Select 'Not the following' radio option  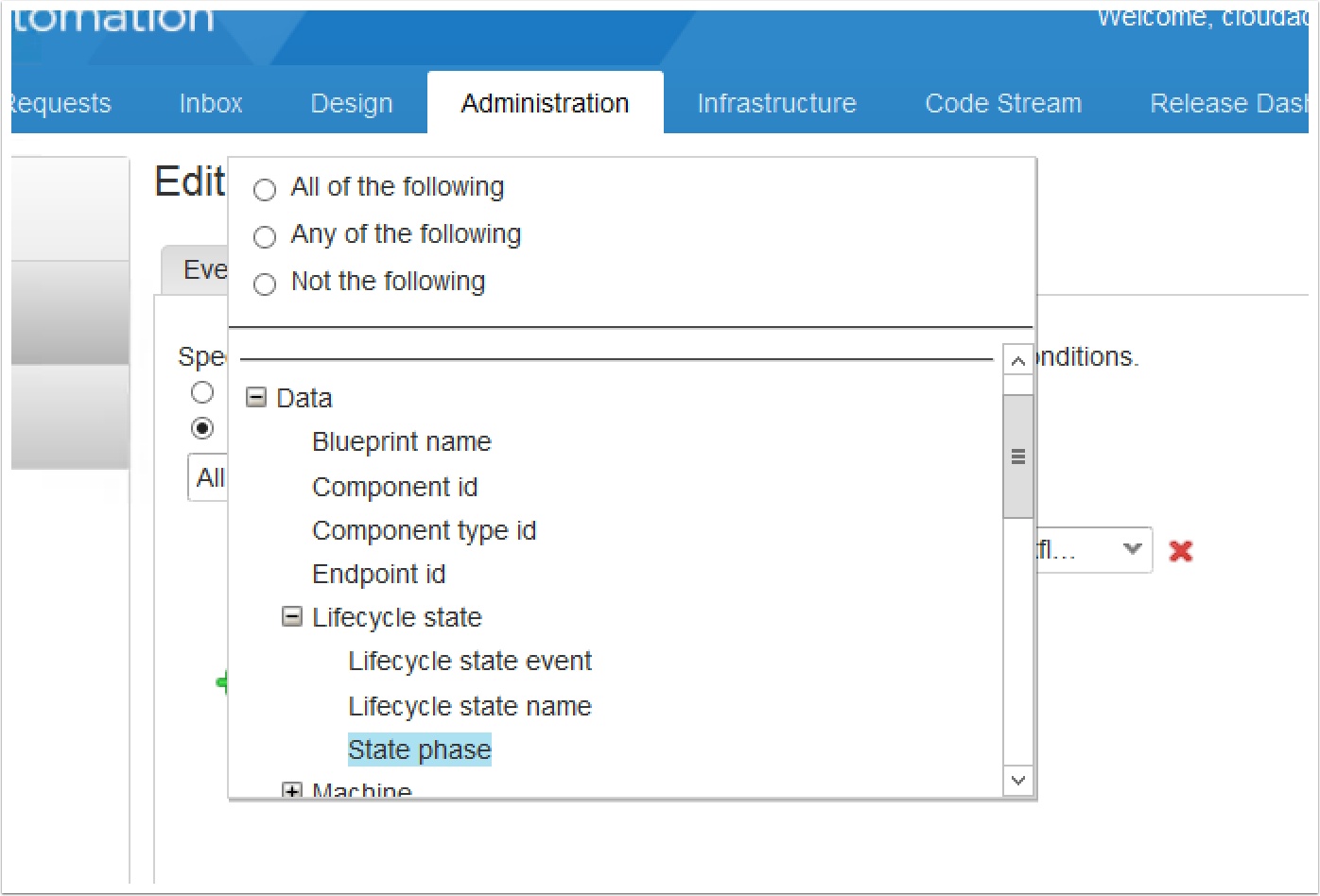point(265,284)
